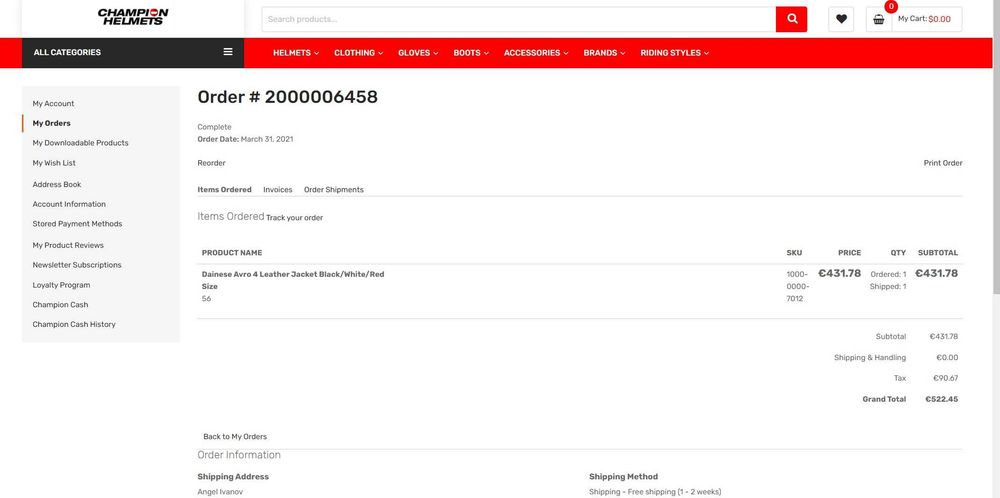Open My Wish List in sidebar
The width and height of the screenshot is (1000, 498).
54,163
